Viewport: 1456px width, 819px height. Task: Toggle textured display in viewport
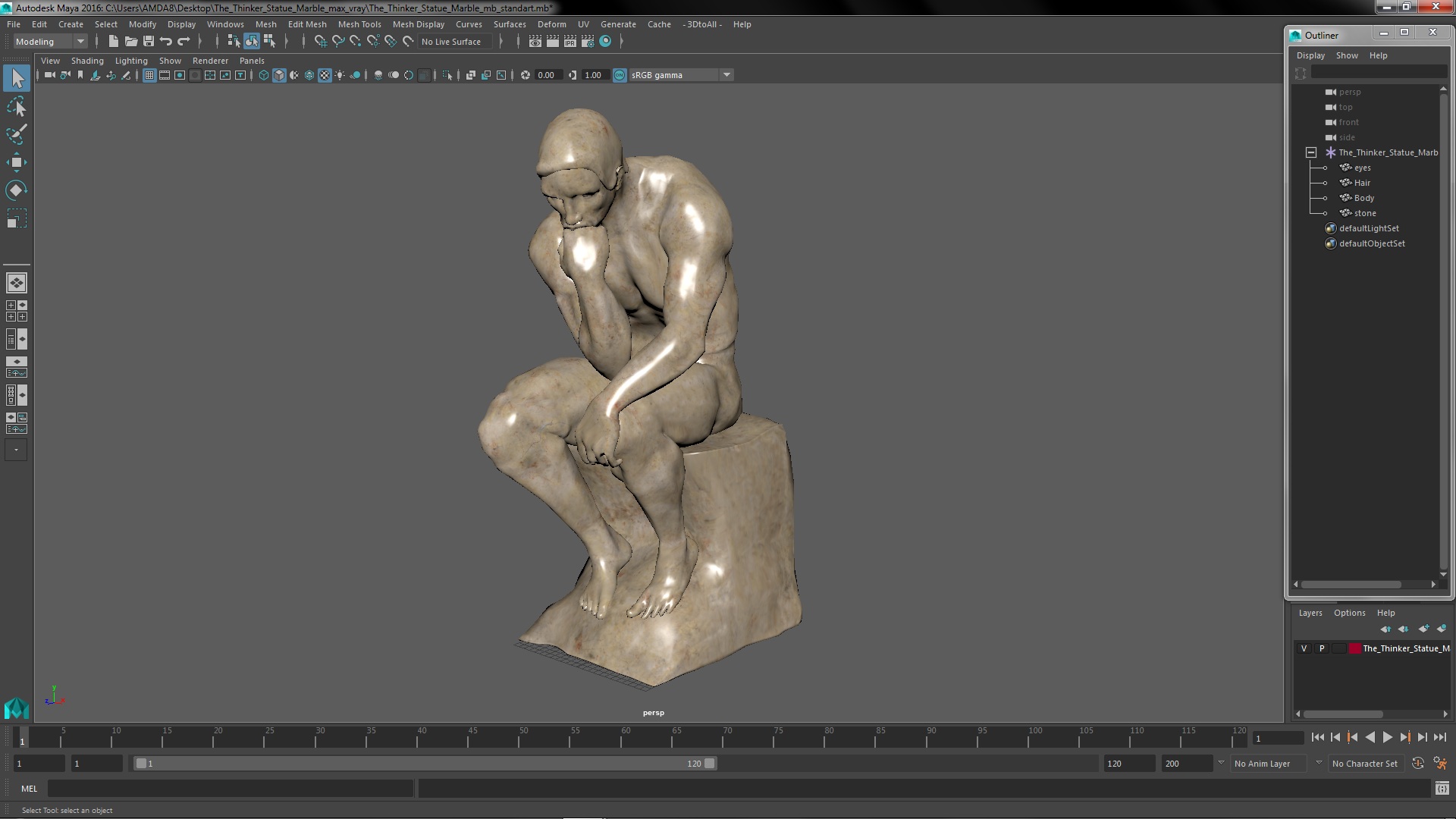pyautogui.click(x=325, y=75)
